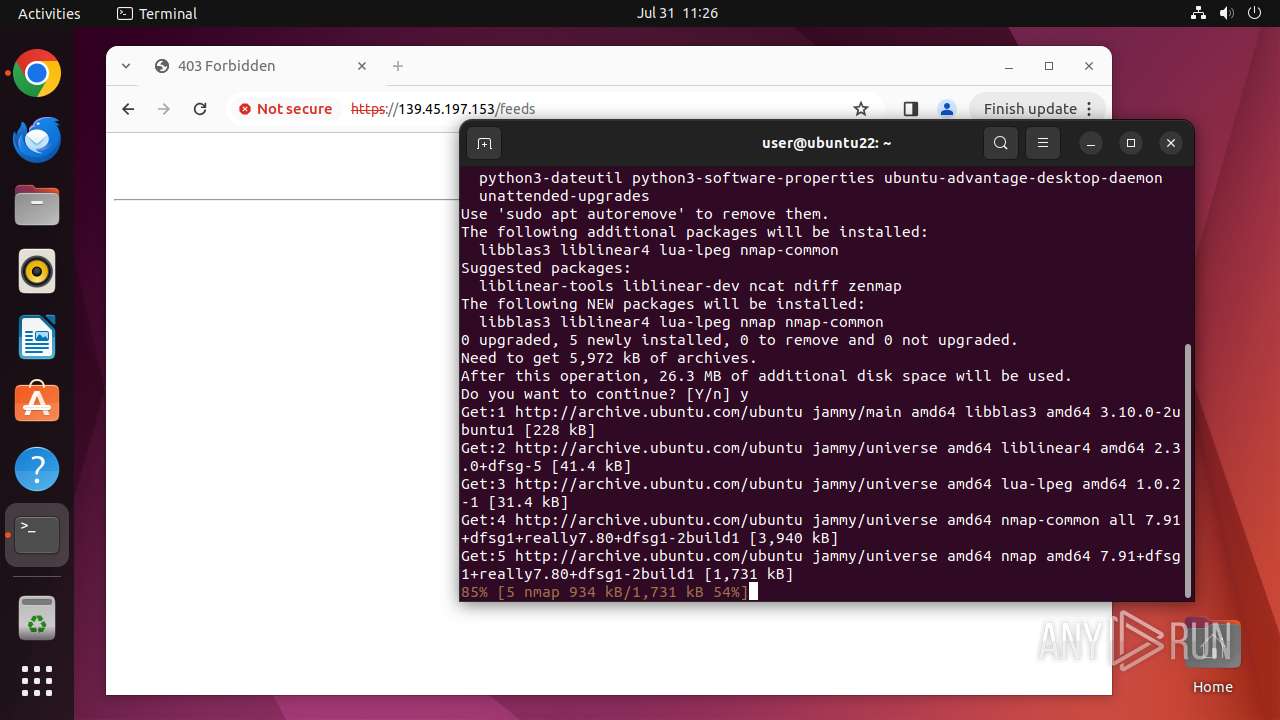1280x720 pixels.
Task: Open Rhythmbox music player in dock
Action: click(x=37, y=271)
